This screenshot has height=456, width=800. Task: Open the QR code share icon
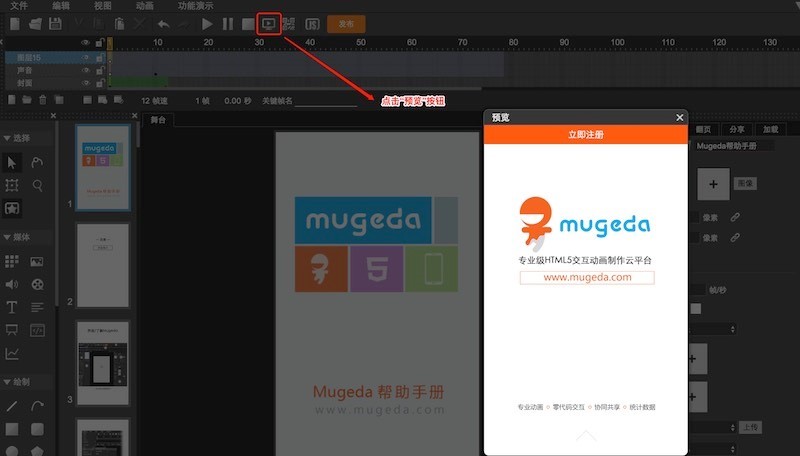pyautogui.click(x=289, y=23)
